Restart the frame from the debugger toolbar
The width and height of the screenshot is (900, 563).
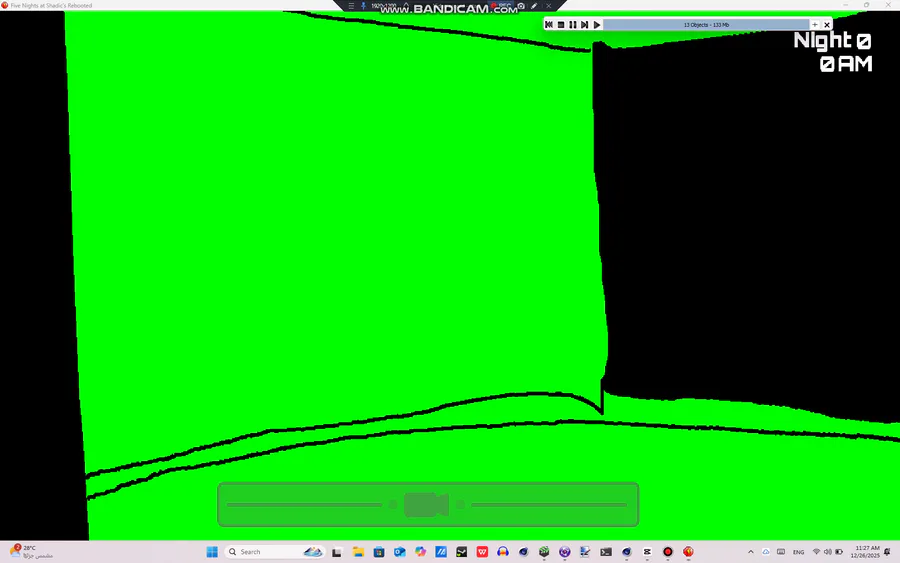click(x=549, y=25)
